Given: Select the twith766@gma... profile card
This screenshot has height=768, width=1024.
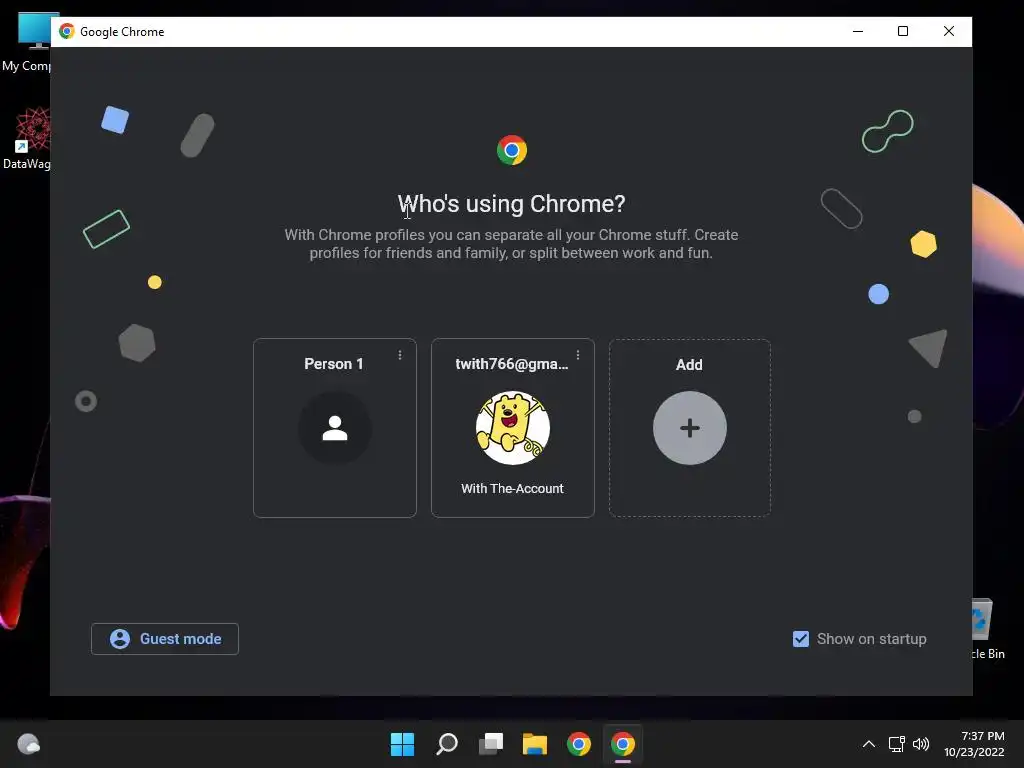Looking at the screenshot, I should click(x=513, y=428).
